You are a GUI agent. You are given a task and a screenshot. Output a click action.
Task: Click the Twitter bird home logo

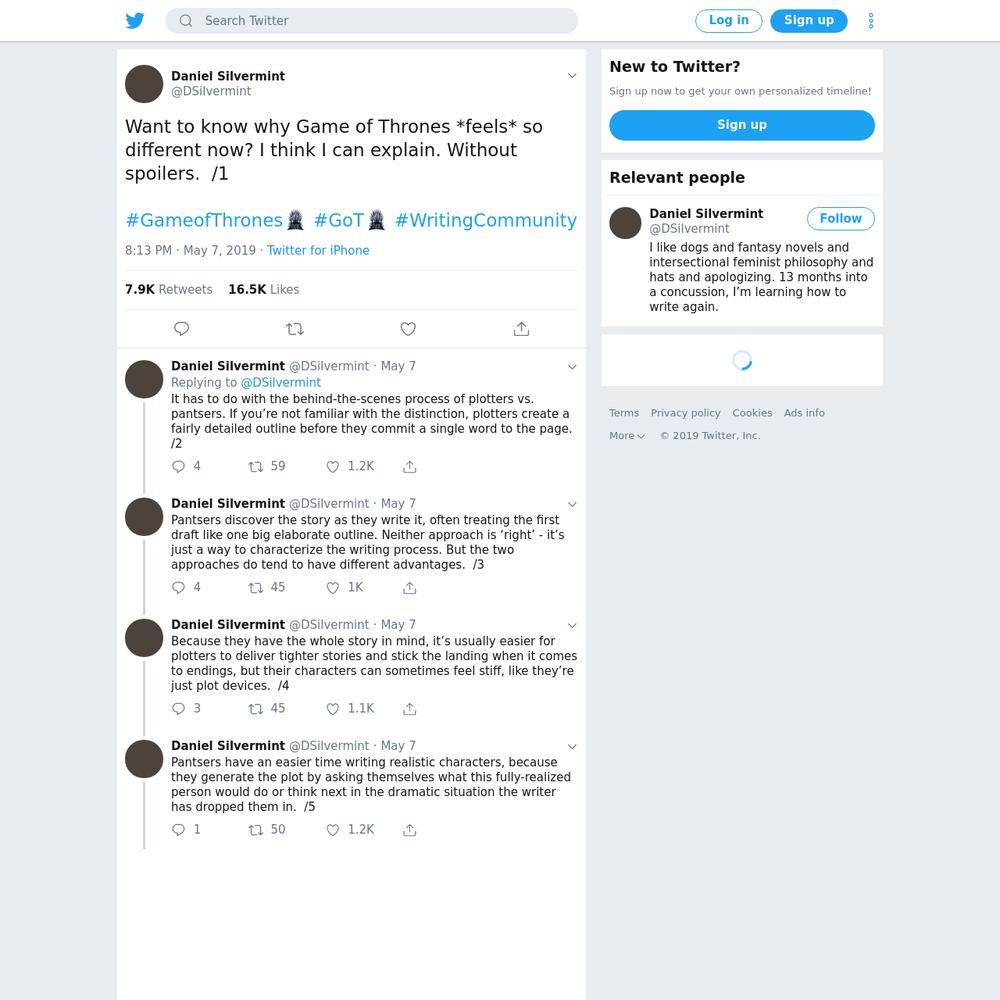(135, 20)
